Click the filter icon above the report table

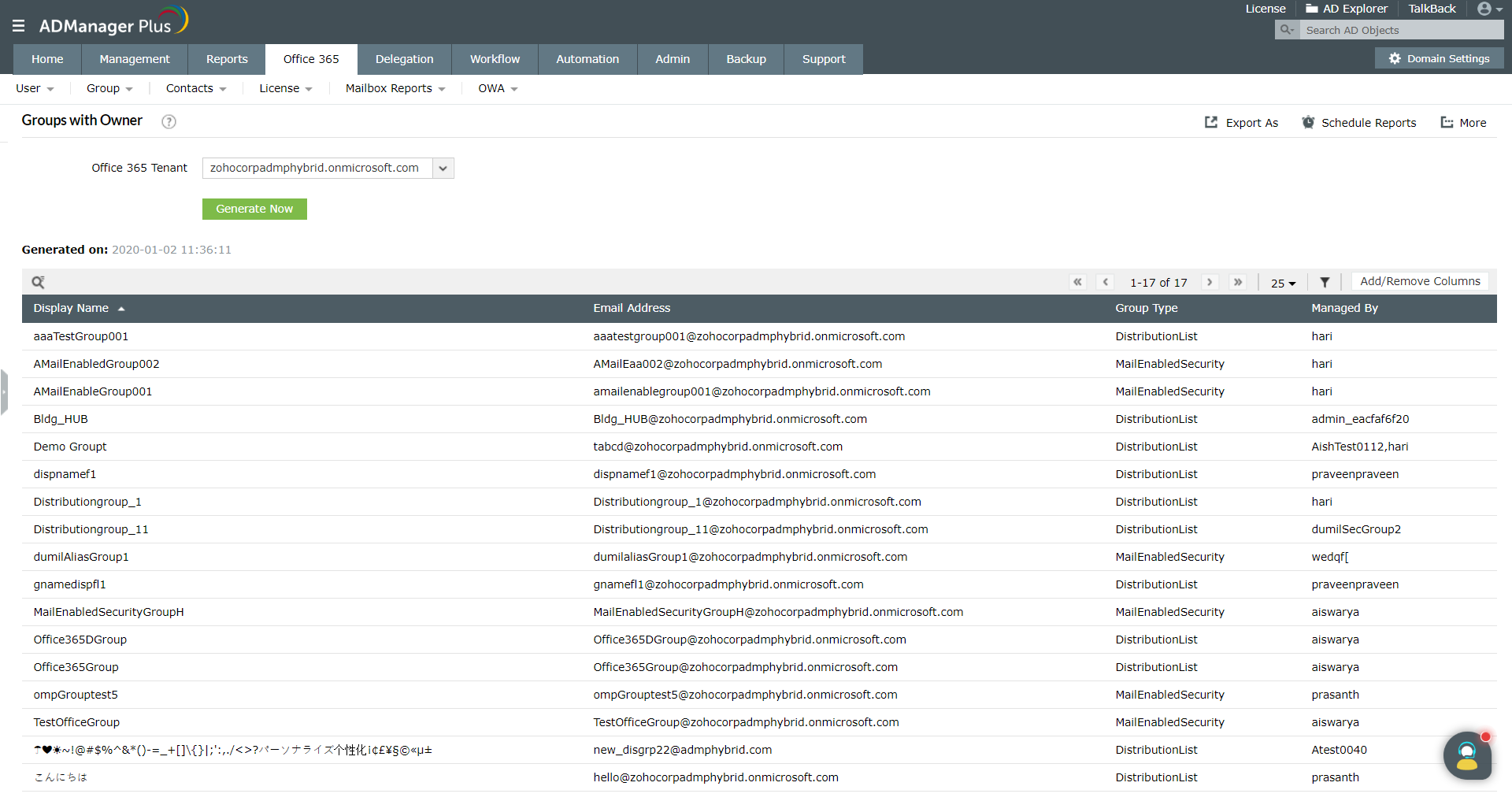[1325, 281]
